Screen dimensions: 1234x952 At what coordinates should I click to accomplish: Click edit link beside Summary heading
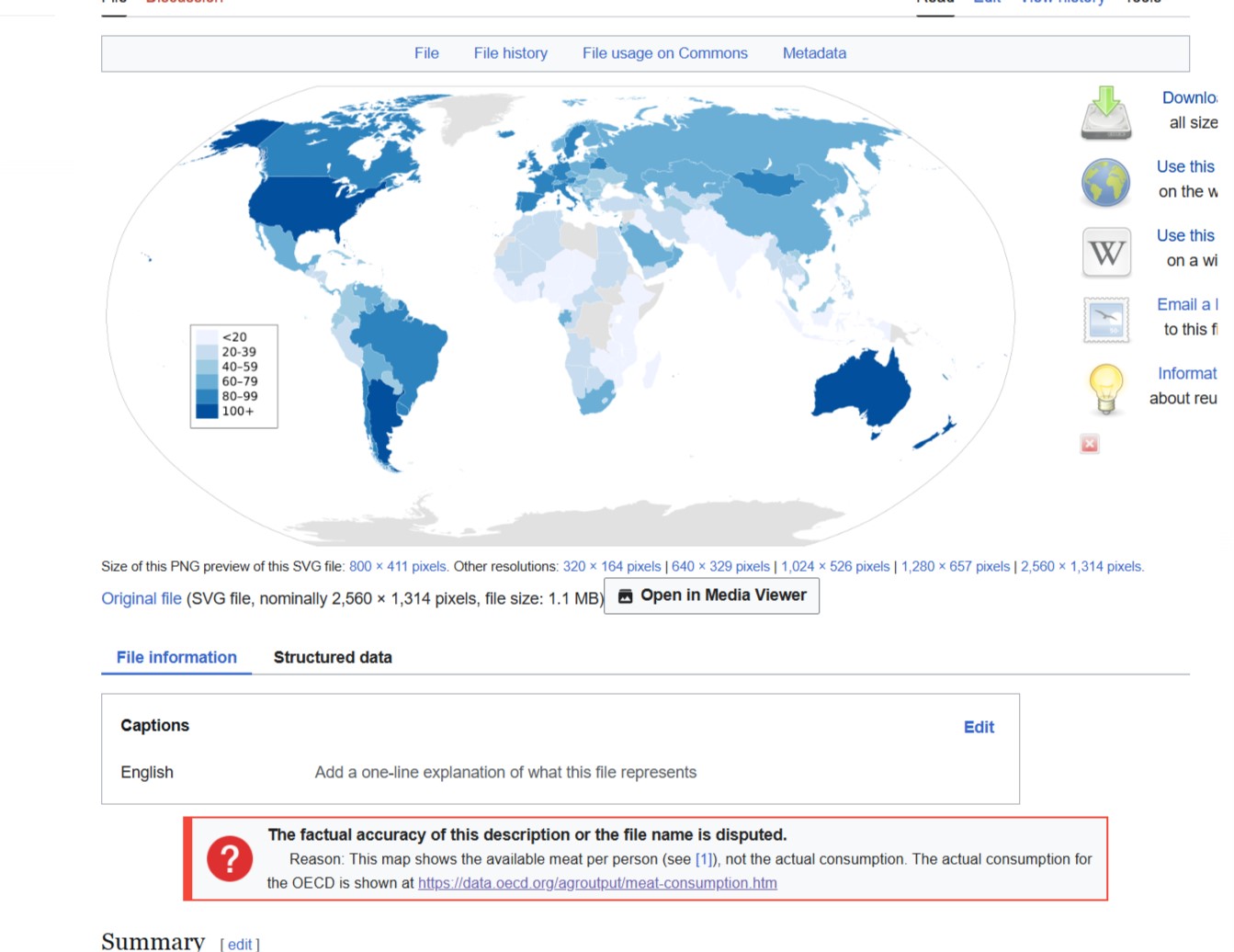pos(240,944)
